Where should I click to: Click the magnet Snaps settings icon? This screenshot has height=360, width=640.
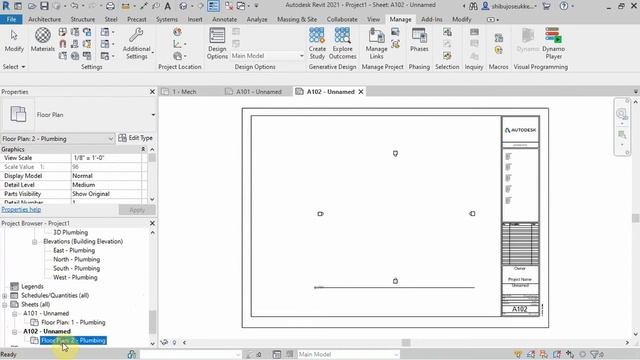coord(62,44)
